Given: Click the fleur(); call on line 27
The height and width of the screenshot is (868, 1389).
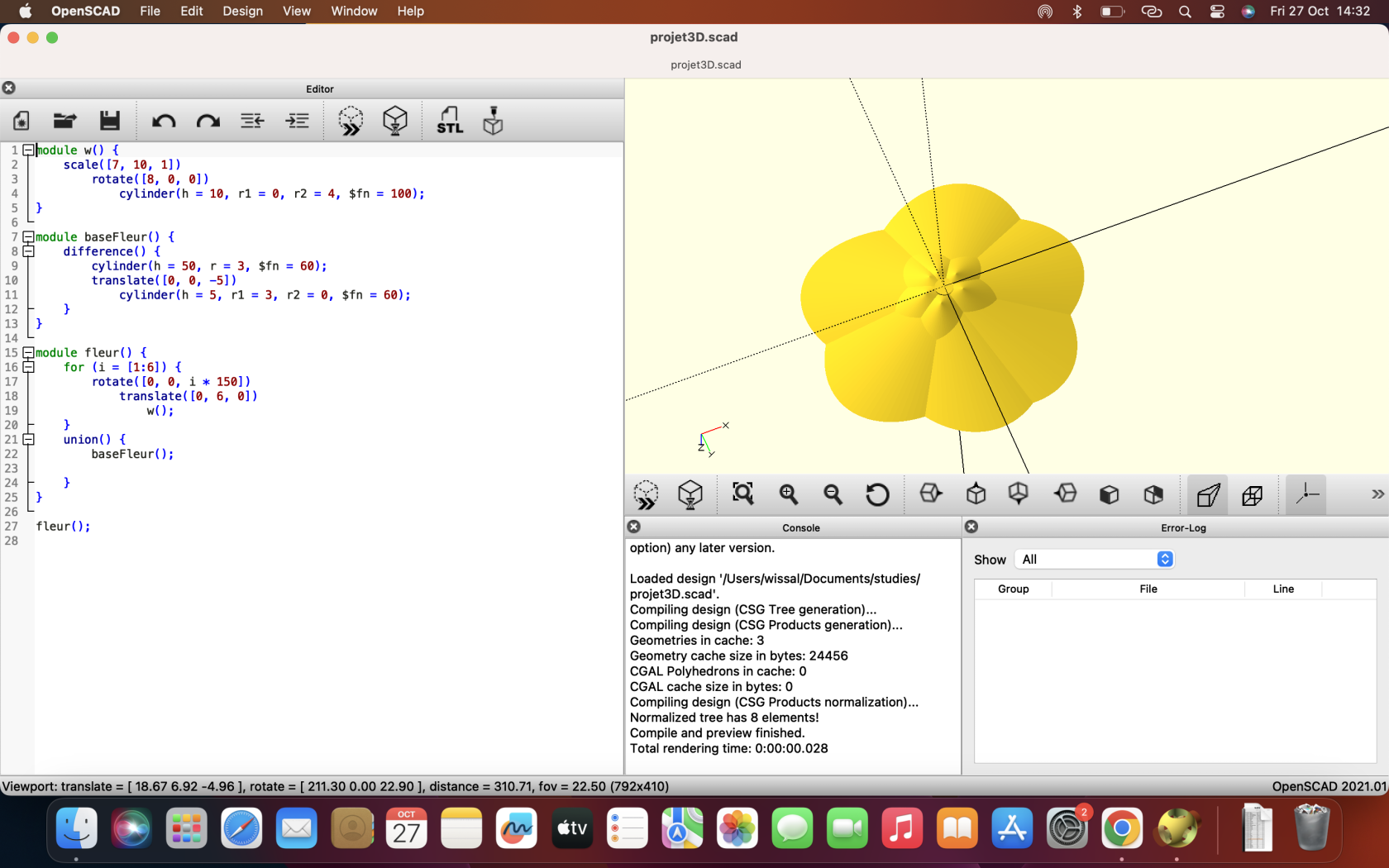Looking at the screenshot, I should [x=63, y=527].
